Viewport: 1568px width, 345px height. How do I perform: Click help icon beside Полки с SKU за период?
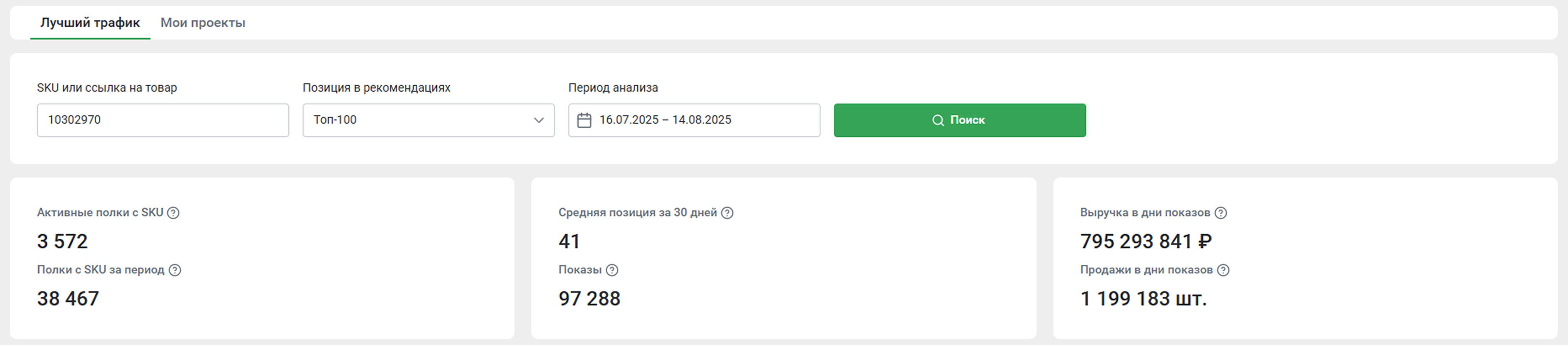click(175, 270)
